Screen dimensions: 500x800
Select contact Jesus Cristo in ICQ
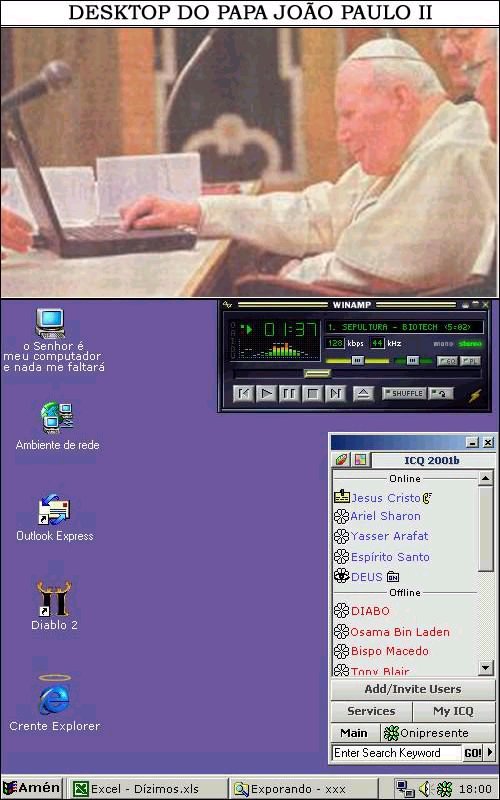tap(386, 497)
